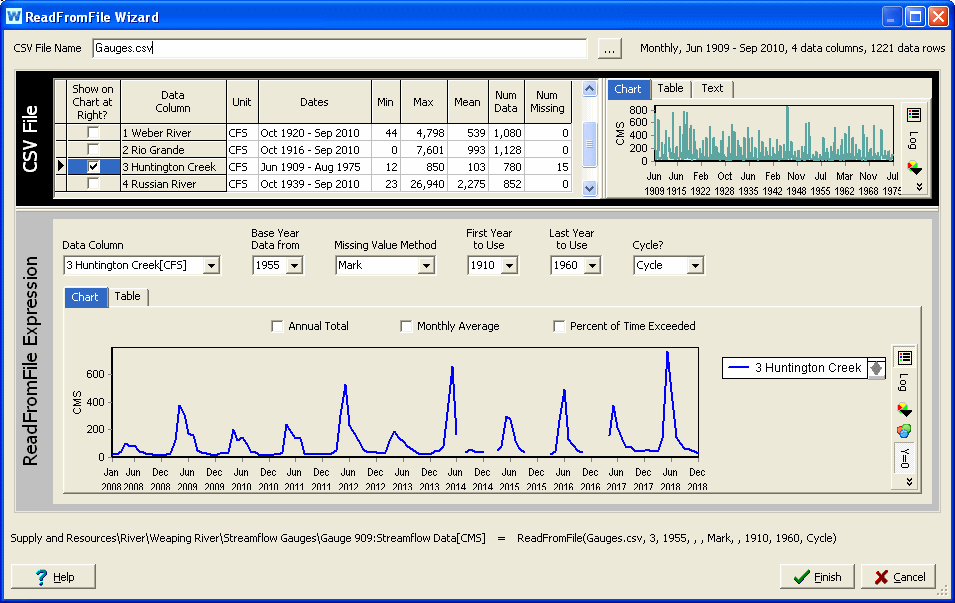Click the '3 Huntington Creek' legend label
955x603 pixels.
click(x=808, y=368)
